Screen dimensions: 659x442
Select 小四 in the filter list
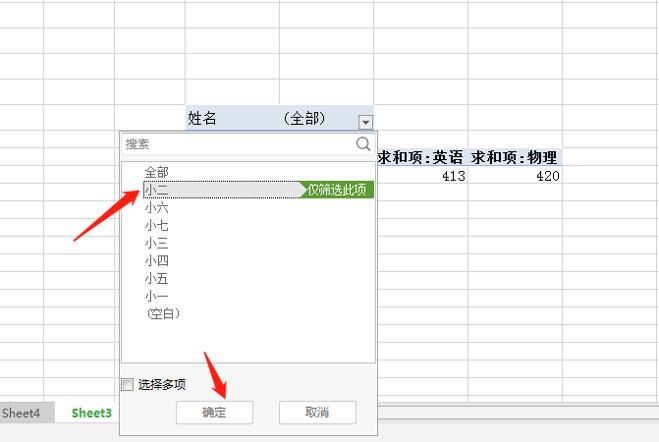point(156,261)
